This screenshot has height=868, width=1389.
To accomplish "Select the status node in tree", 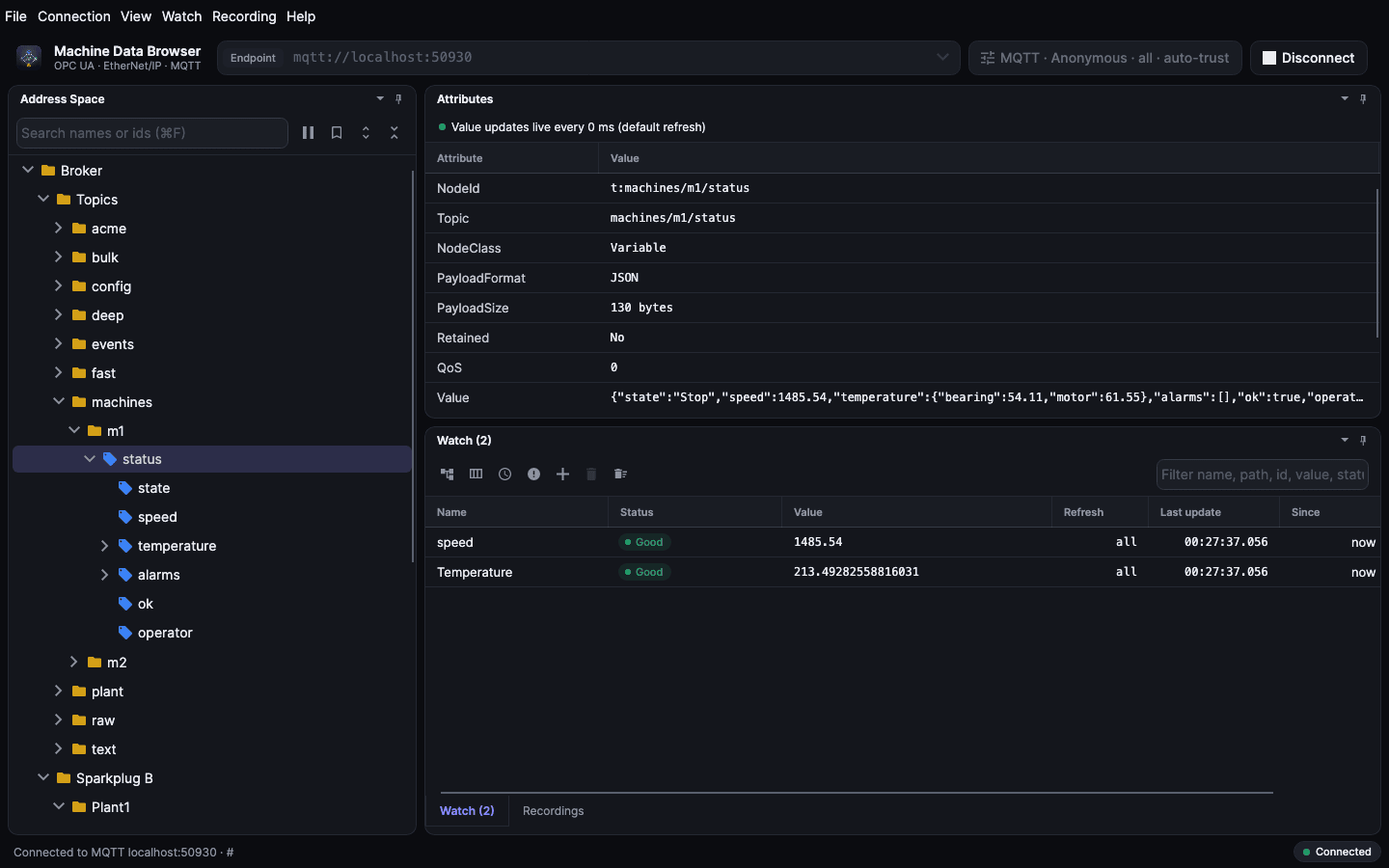I will coord(212,459).
